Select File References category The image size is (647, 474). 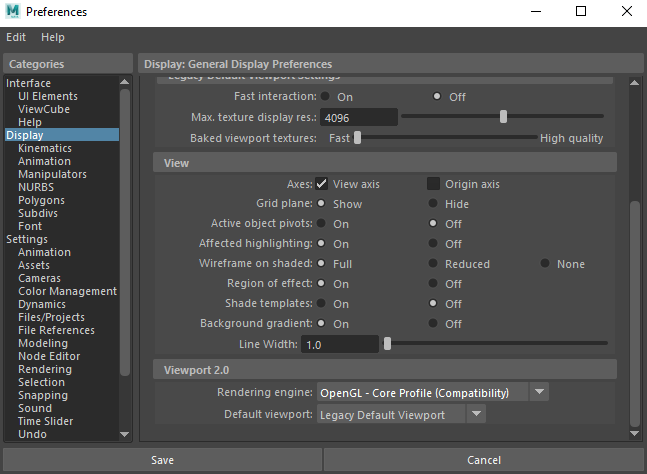[56, 330]
